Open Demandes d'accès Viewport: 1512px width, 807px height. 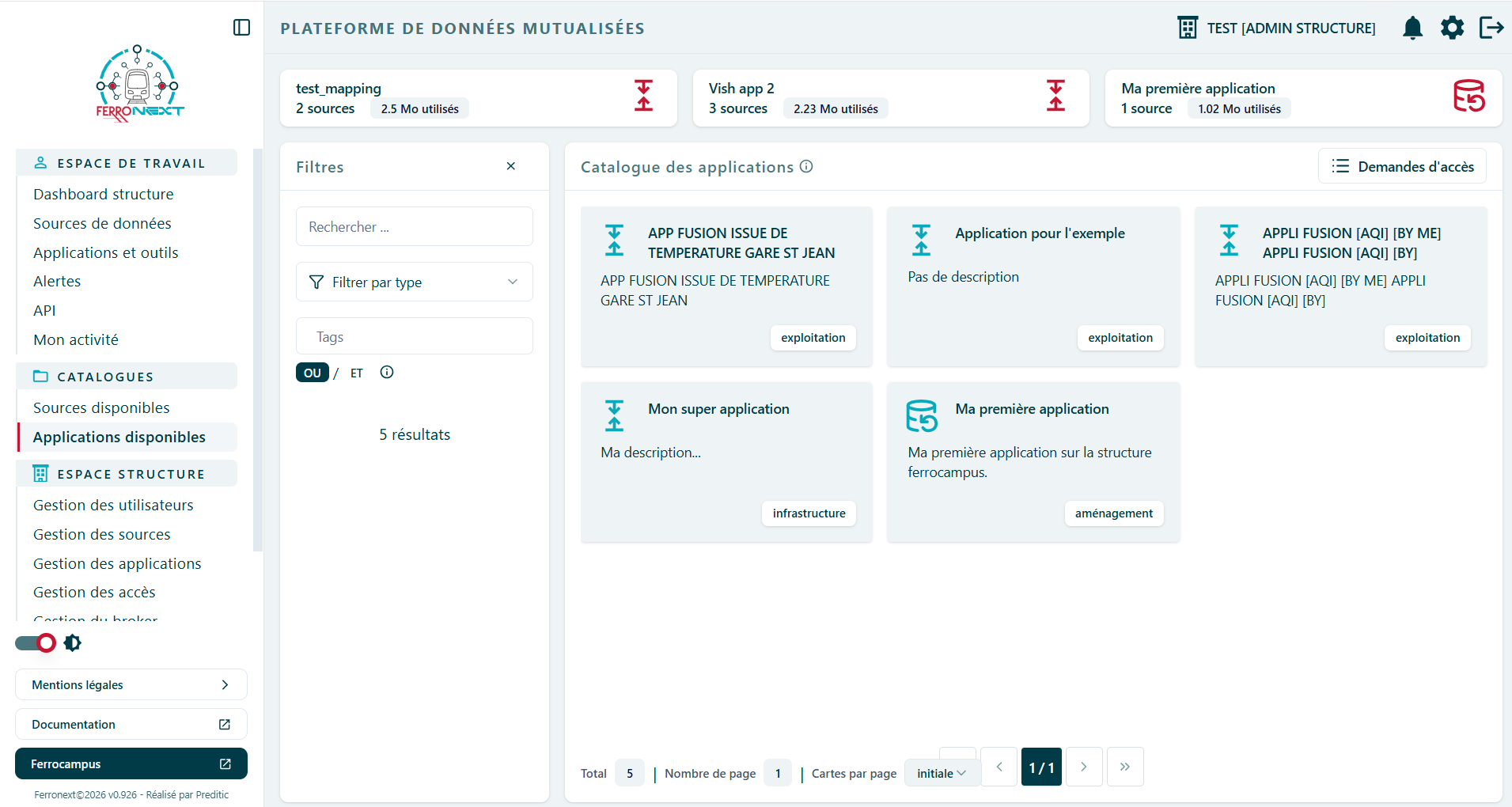pyautogui.click(x=1402, y=166)
